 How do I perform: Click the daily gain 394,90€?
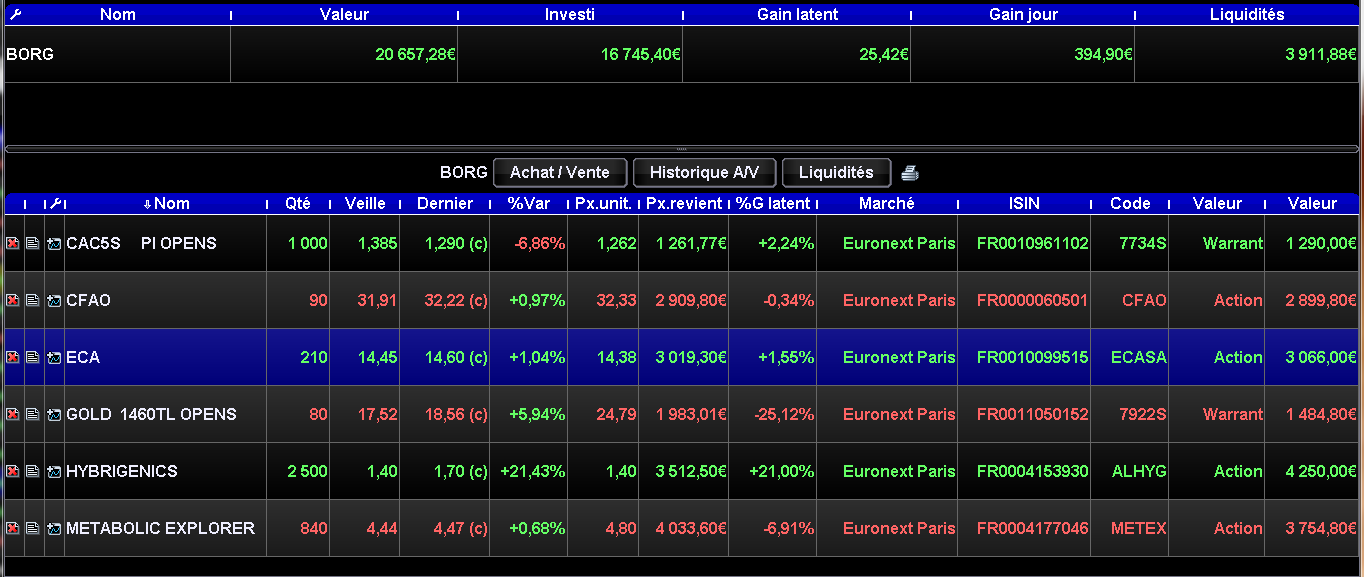pyautogui.click(x=1104, y=54)
